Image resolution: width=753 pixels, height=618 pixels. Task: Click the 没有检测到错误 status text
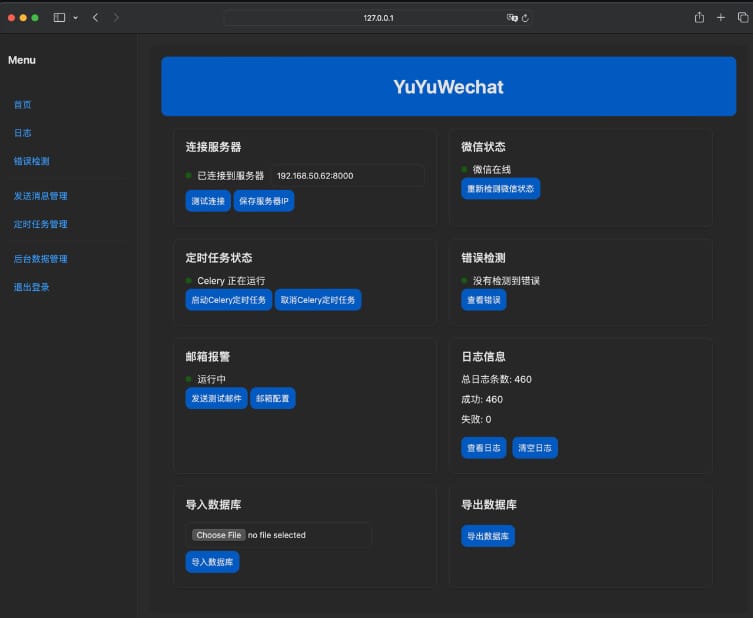(x=506, y=280)
